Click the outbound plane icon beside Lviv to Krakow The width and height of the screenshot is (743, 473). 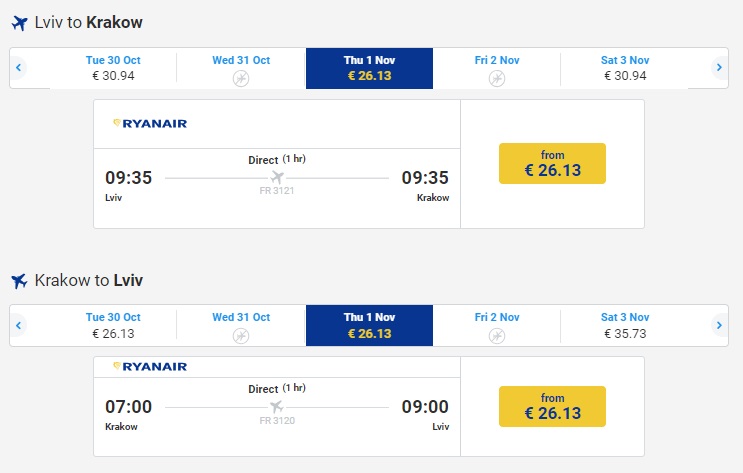[19, 23]
